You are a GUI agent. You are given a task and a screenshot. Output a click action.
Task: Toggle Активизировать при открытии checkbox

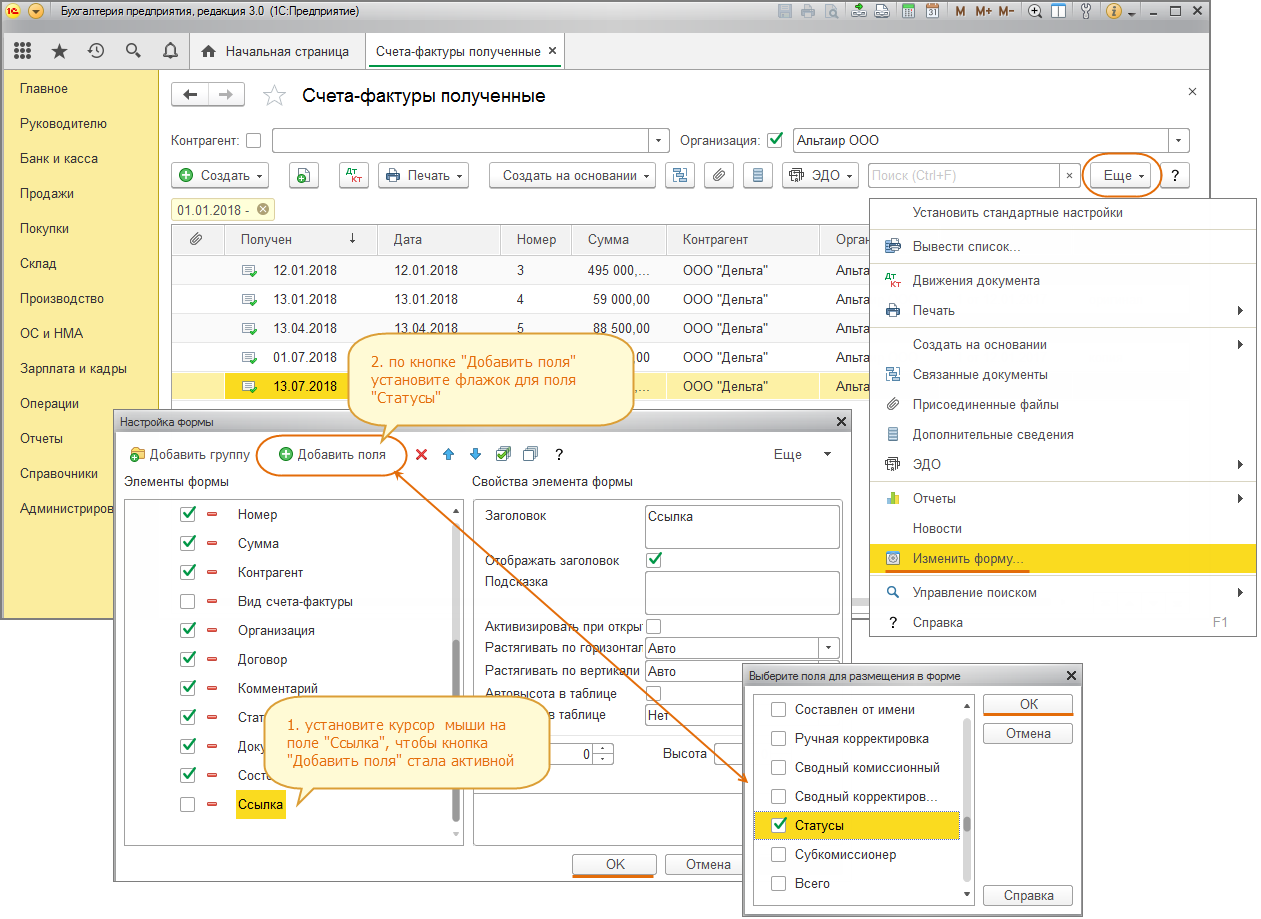654,626
